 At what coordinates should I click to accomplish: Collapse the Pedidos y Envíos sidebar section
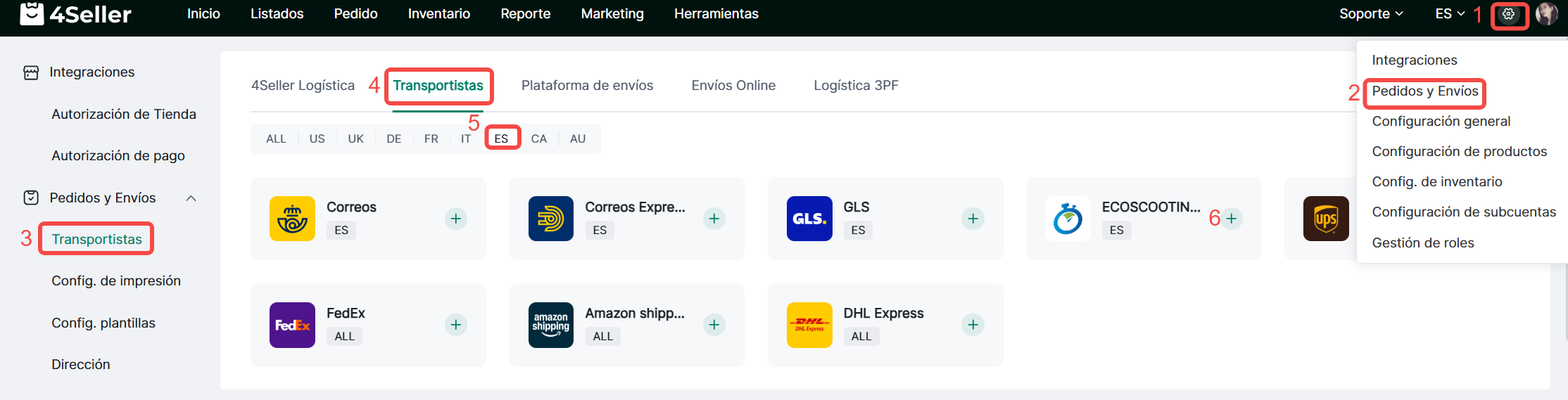pyautogui.click(x=191, y=198)
